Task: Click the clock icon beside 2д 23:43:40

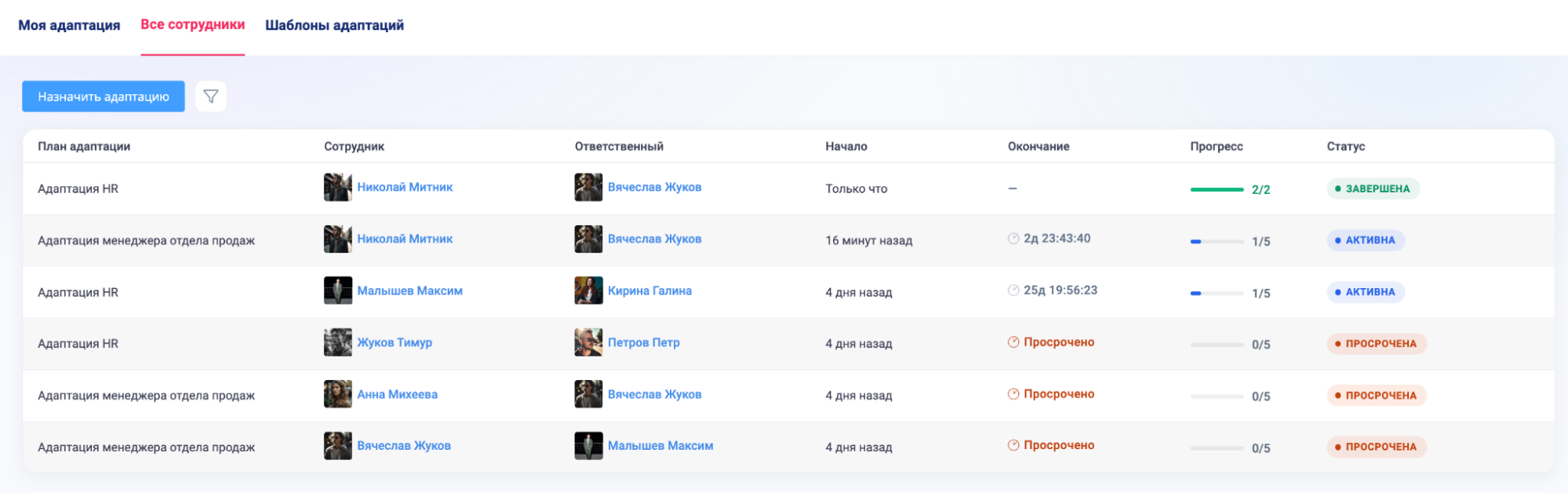Action: [x=1013, y=239]
